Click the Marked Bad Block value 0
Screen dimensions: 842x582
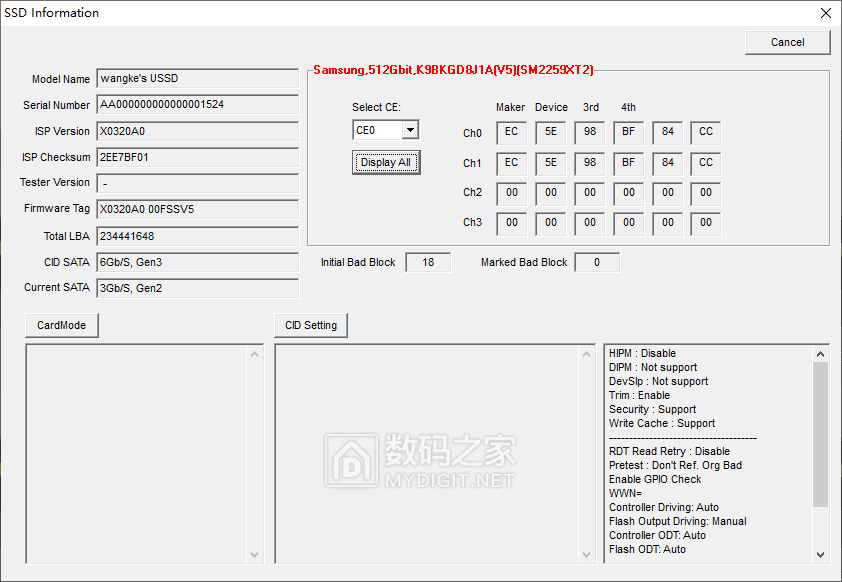pyautogui.click(x=597, y=263)
